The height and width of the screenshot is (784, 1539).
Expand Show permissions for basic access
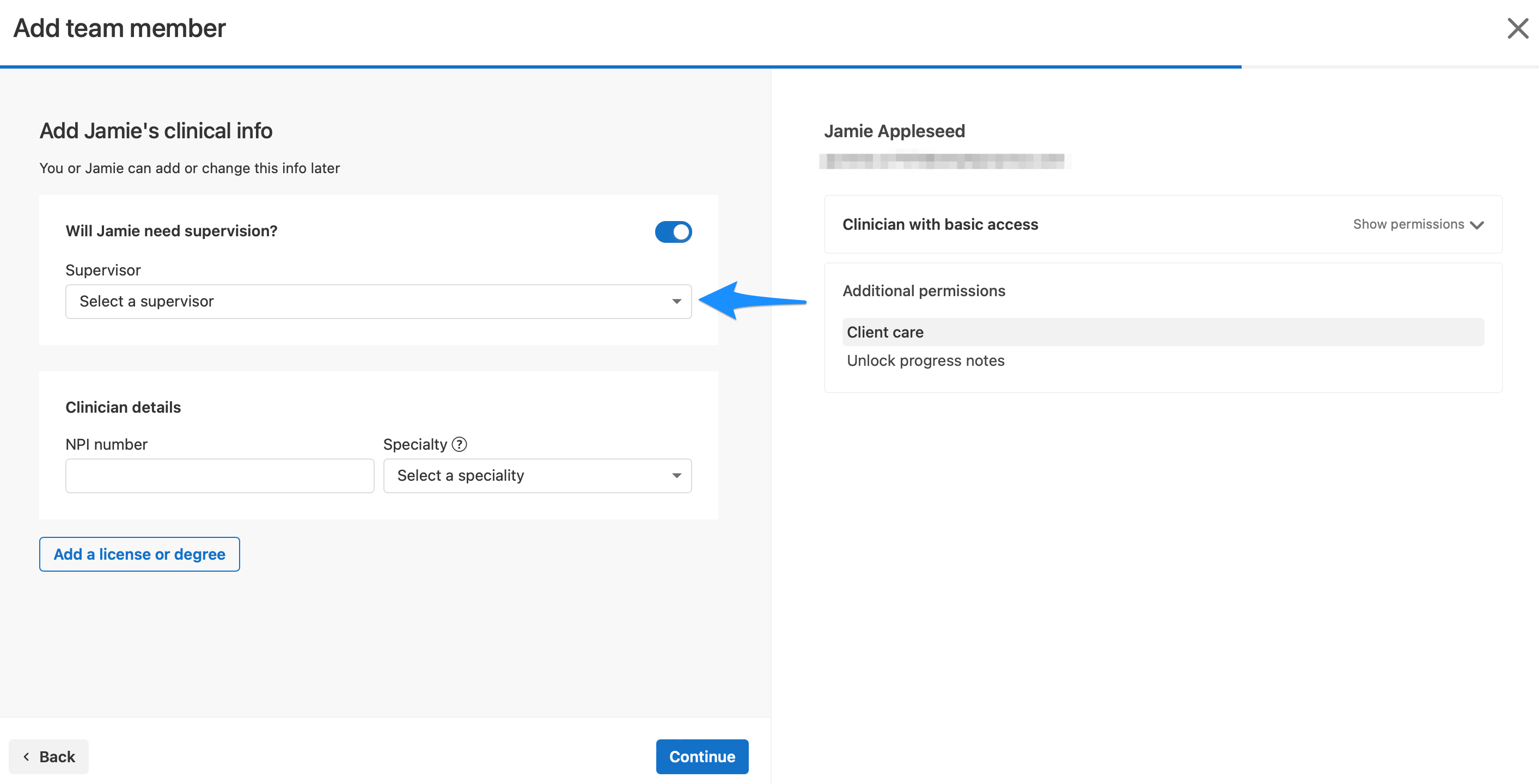pyautogui.click(x=1418, y=224)
